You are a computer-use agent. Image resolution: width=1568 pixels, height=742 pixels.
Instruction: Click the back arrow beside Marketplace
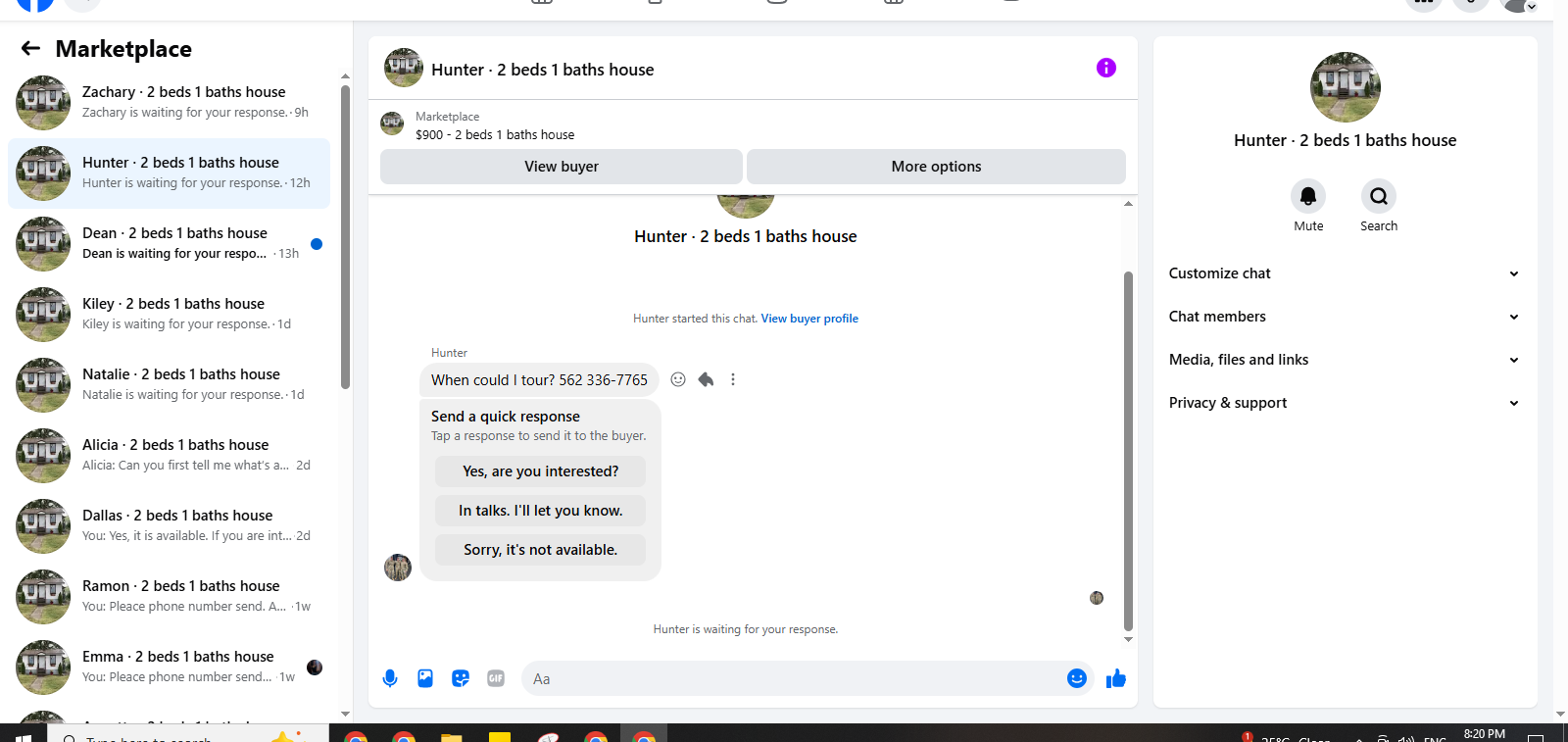tap(30, 48)
